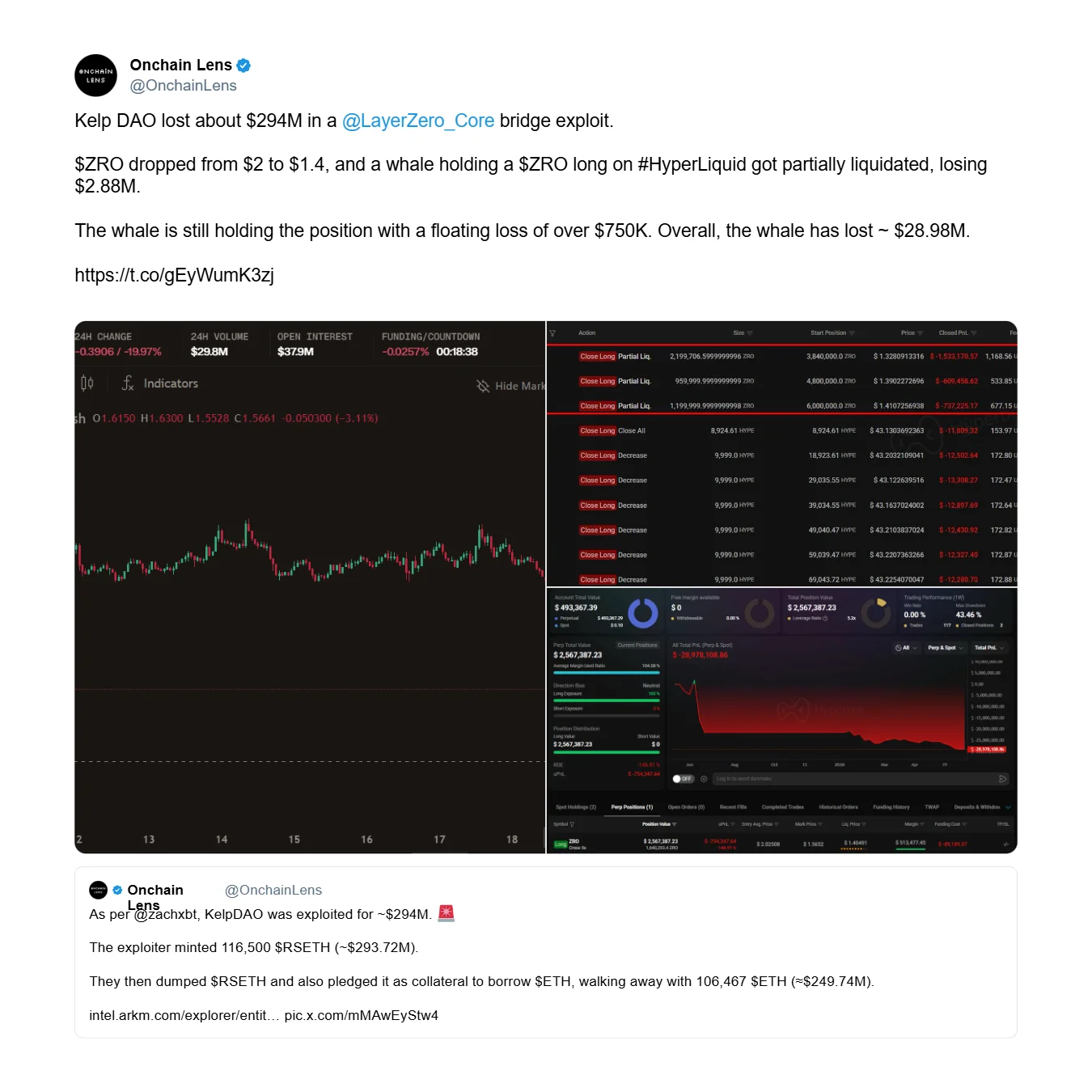Viewport: 1092px width, 1092px height.
Task: Click the blue verified badge beside Onchain Lens
Action: click(x=243, y=66)
